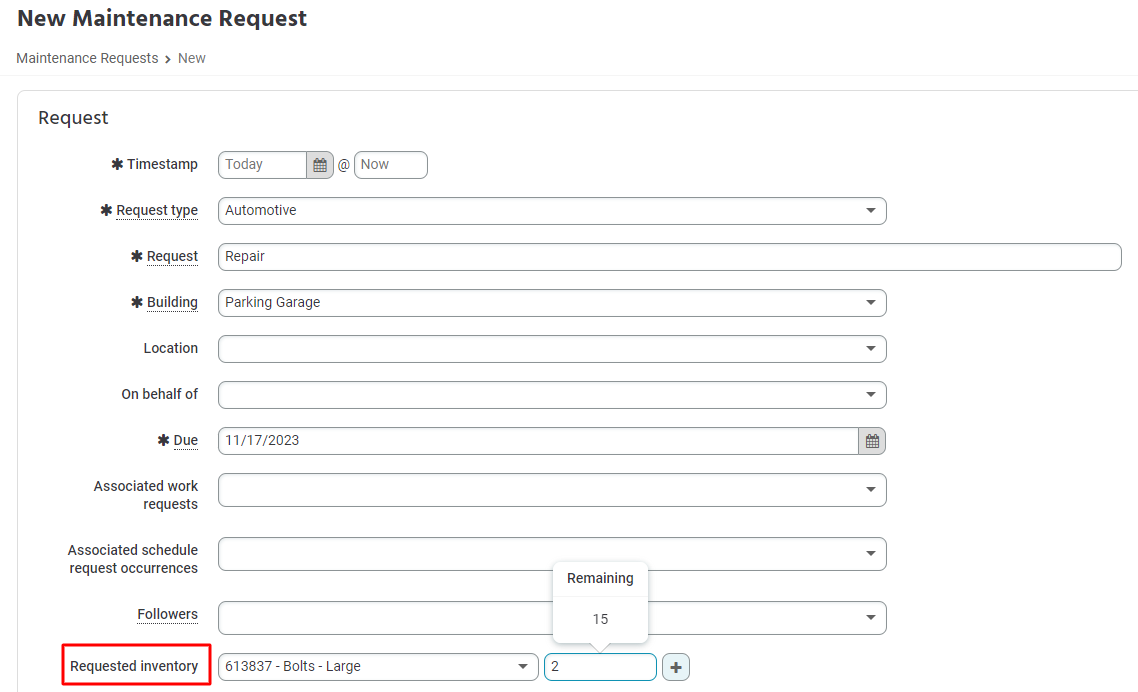Image resolution: width=1138 pixels, height=692 pixels.
Task: Click the Followers field label
Action: tap(168, 614)
